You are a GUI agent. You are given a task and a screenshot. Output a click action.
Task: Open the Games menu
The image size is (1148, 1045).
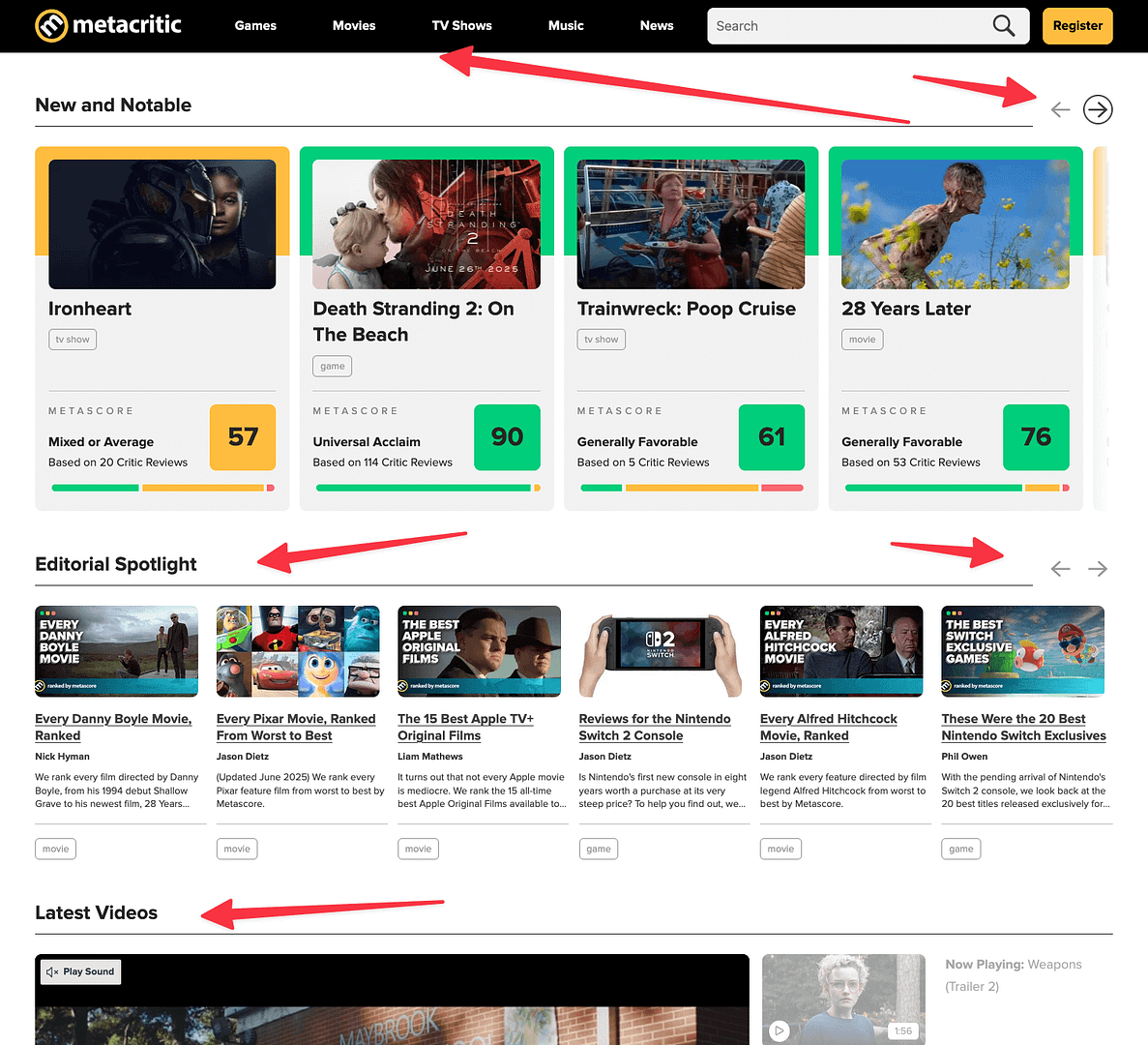255,25
